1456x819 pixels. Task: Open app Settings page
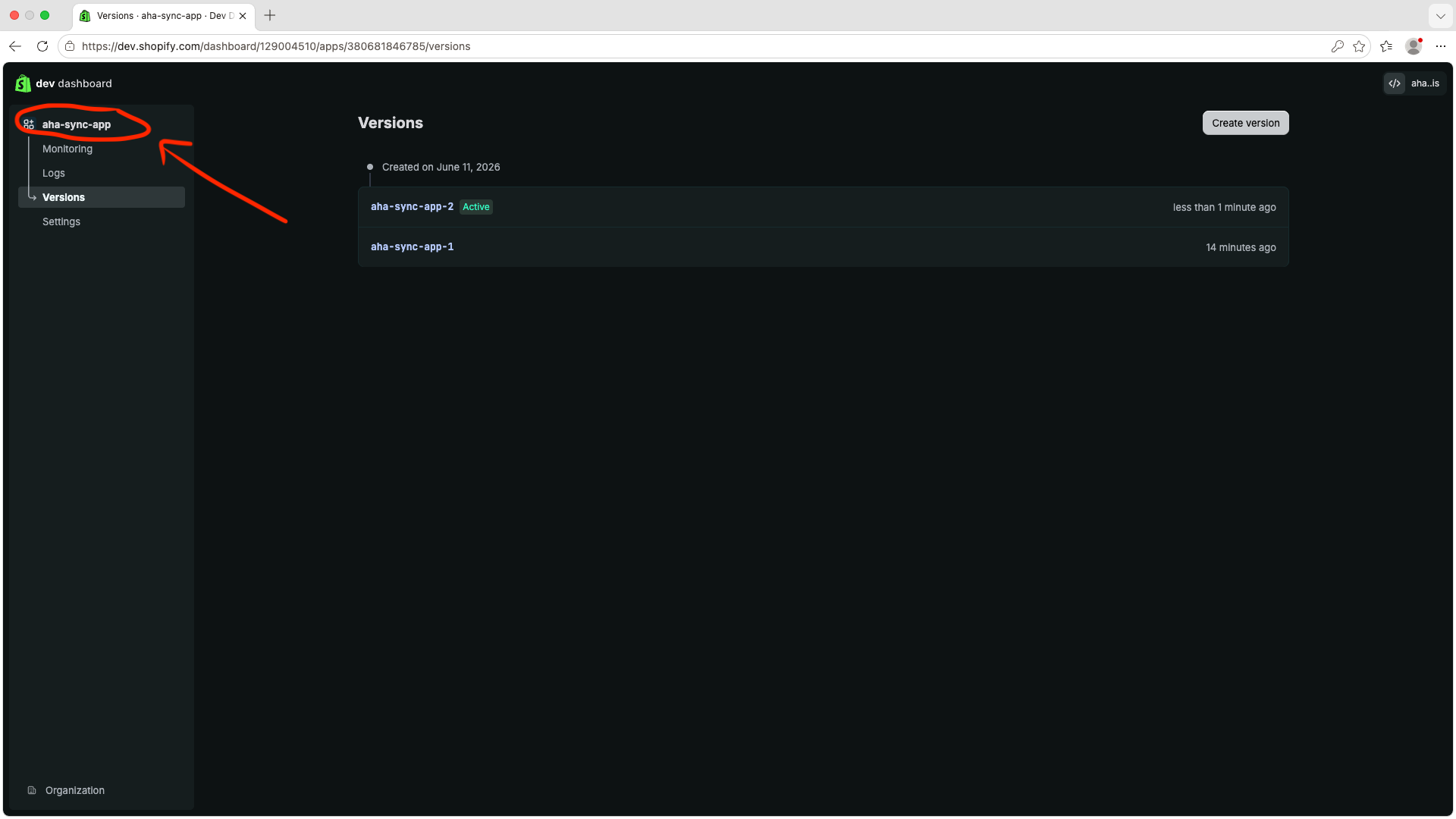click(x=61, y=221)
